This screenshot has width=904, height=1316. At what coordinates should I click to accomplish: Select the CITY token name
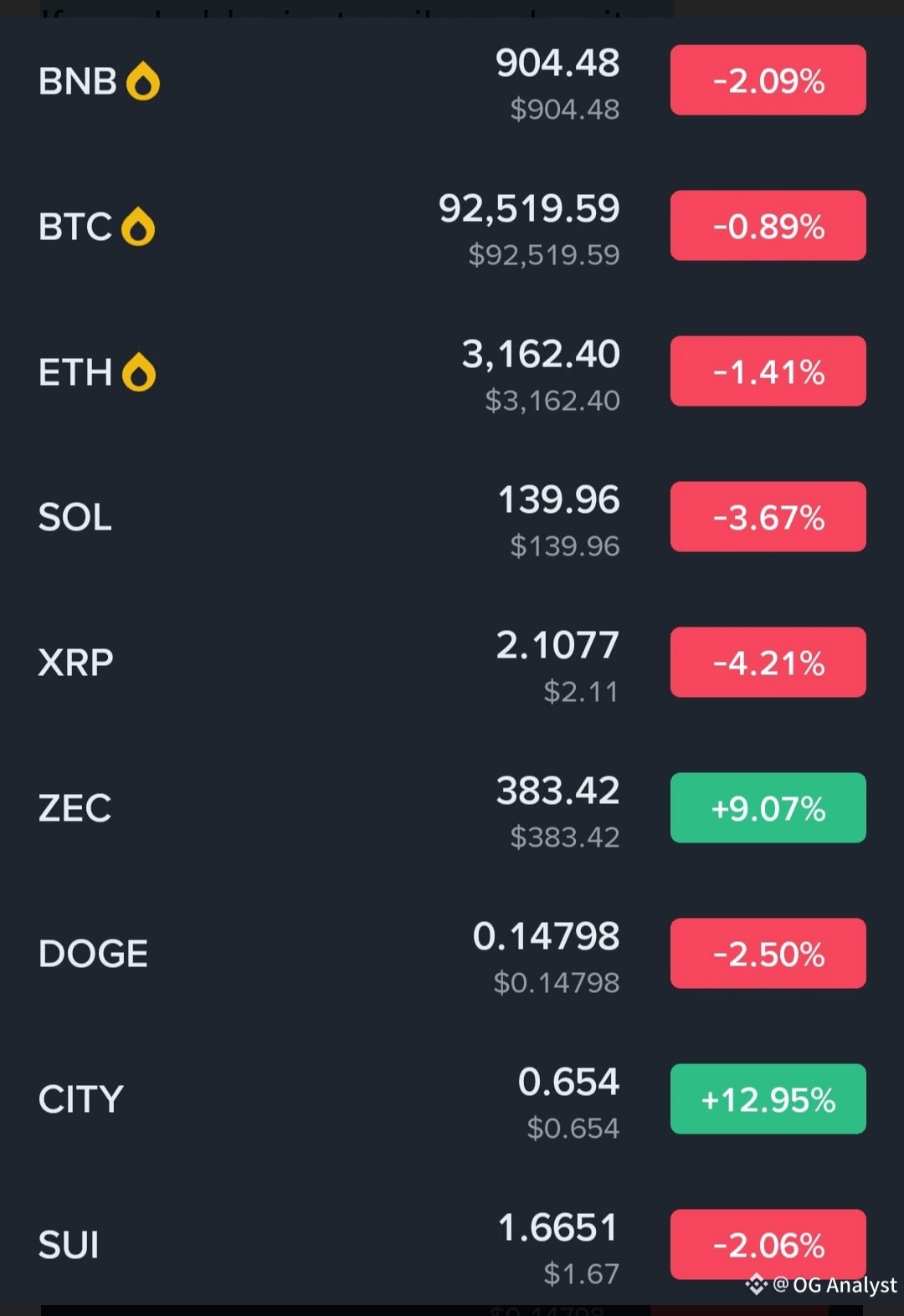(81, 1099)
